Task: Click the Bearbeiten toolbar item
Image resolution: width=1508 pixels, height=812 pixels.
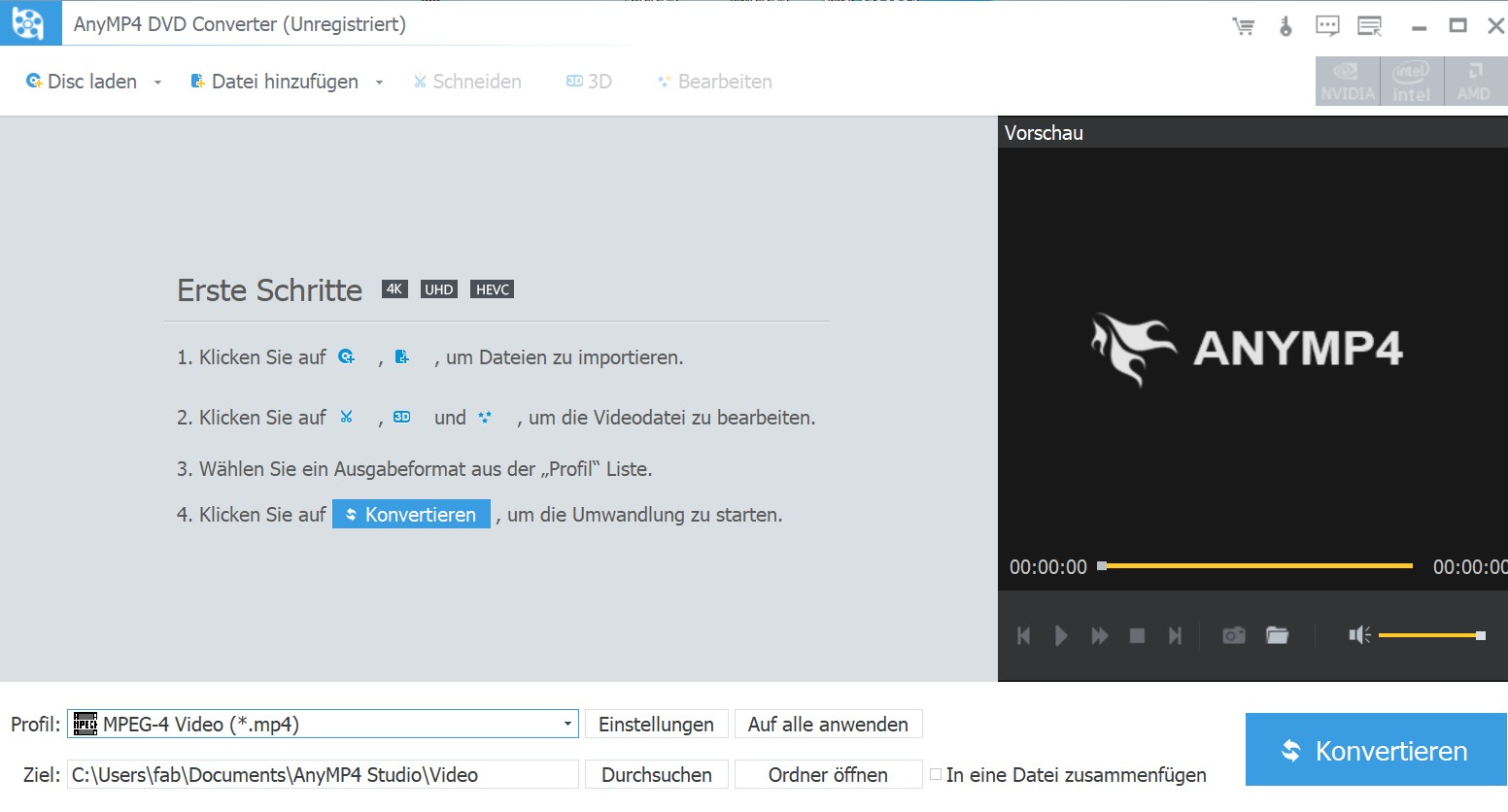Action: 715,82
